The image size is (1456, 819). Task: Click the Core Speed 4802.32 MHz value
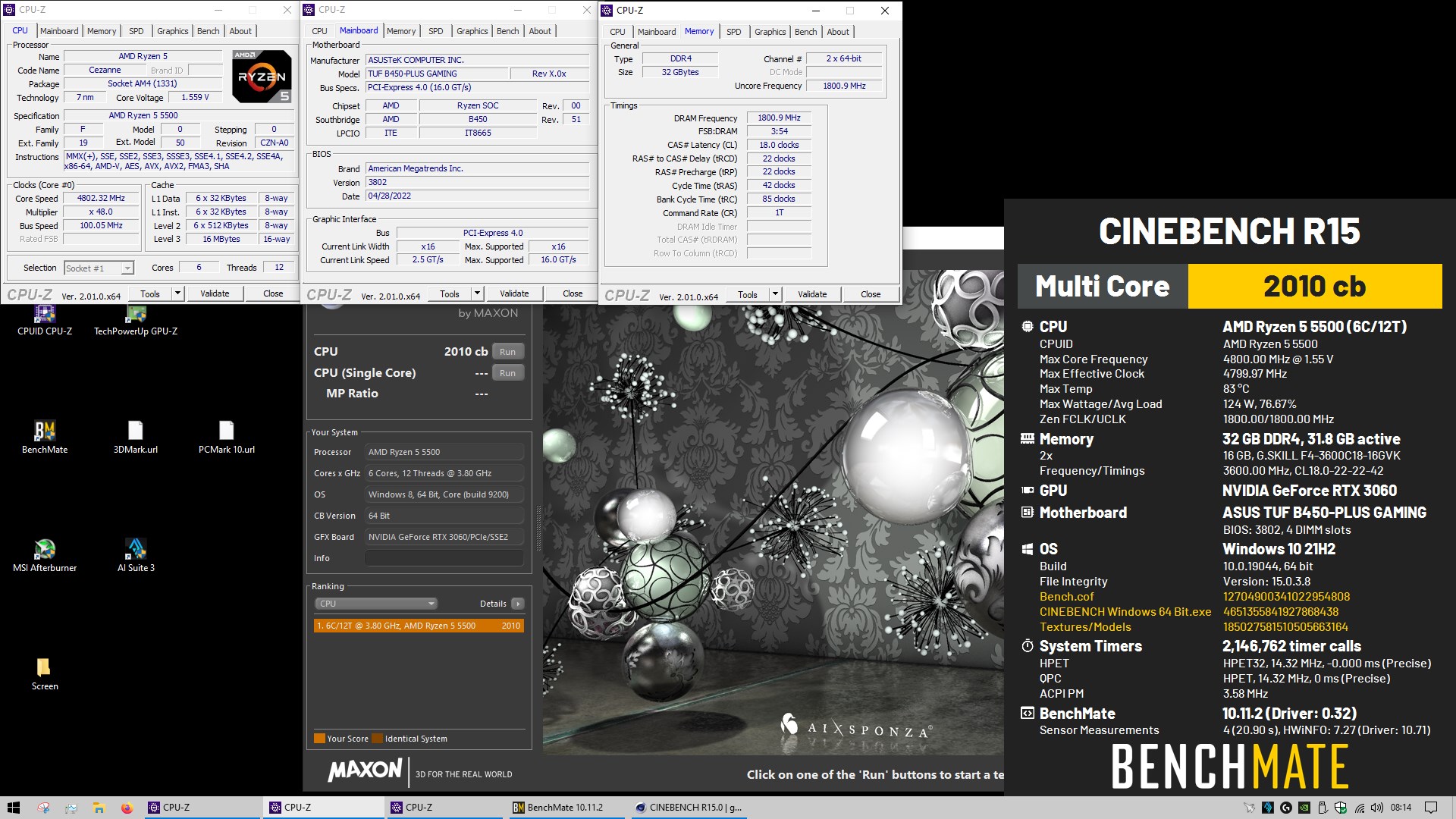point(101,198)
